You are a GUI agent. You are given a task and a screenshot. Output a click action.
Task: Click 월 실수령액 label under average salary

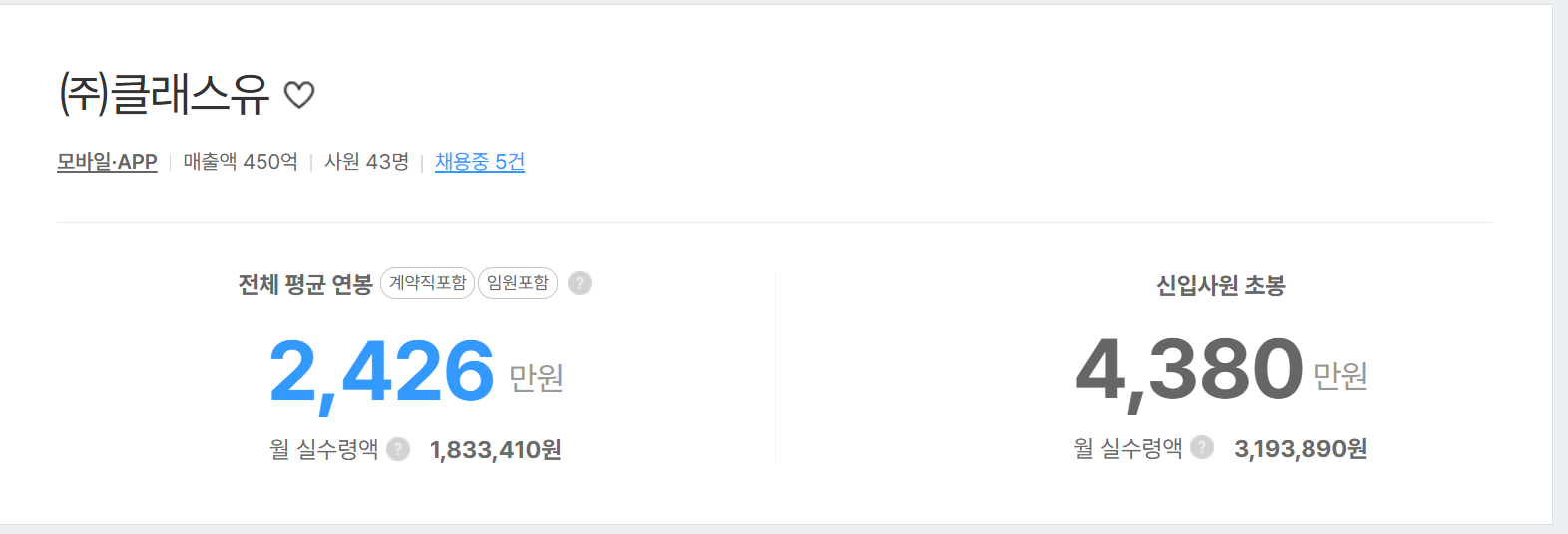coord(323,450)
